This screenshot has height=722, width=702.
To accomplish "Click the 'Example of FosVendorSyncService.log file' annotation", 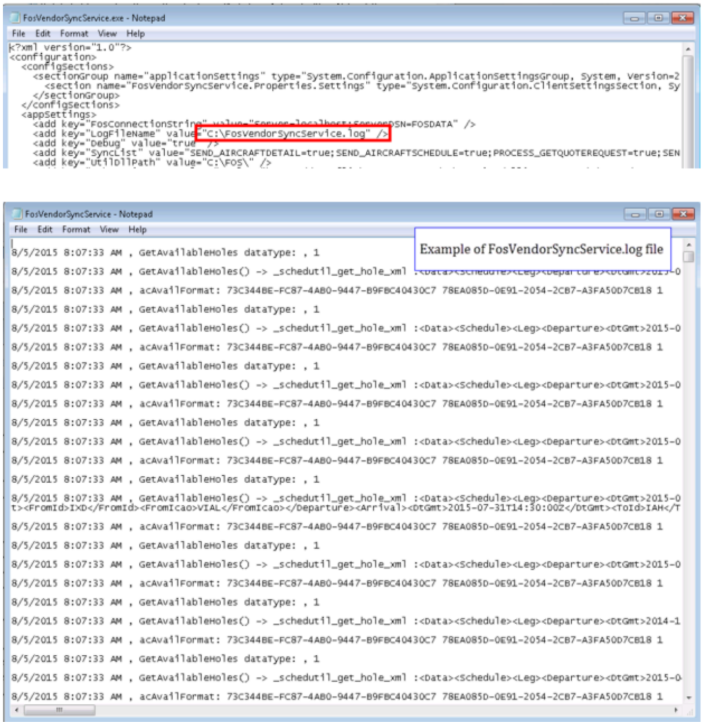I will [541, 248].
